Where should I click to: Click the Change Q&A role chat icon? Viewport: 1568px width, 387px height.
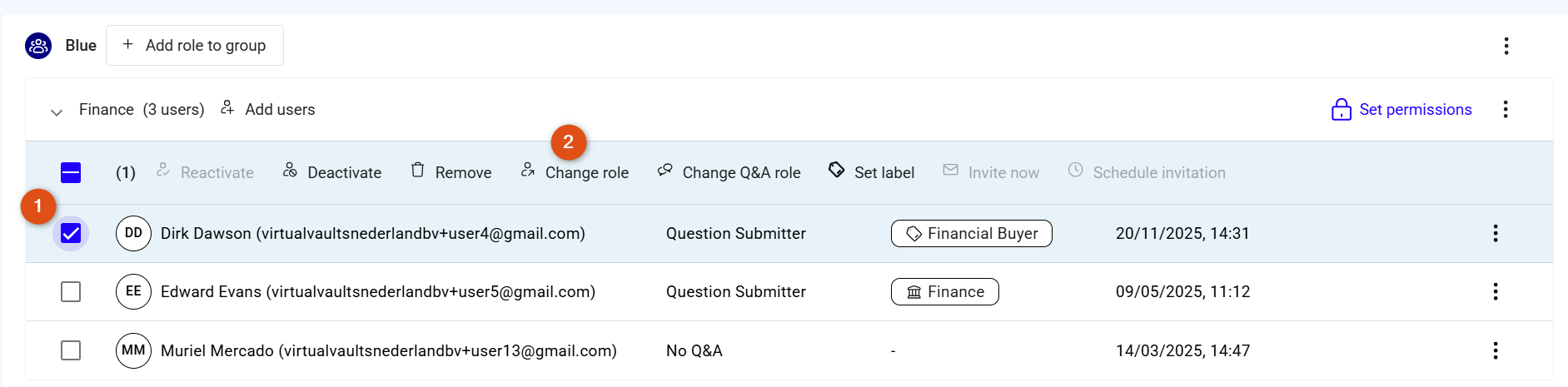(665, 171)
